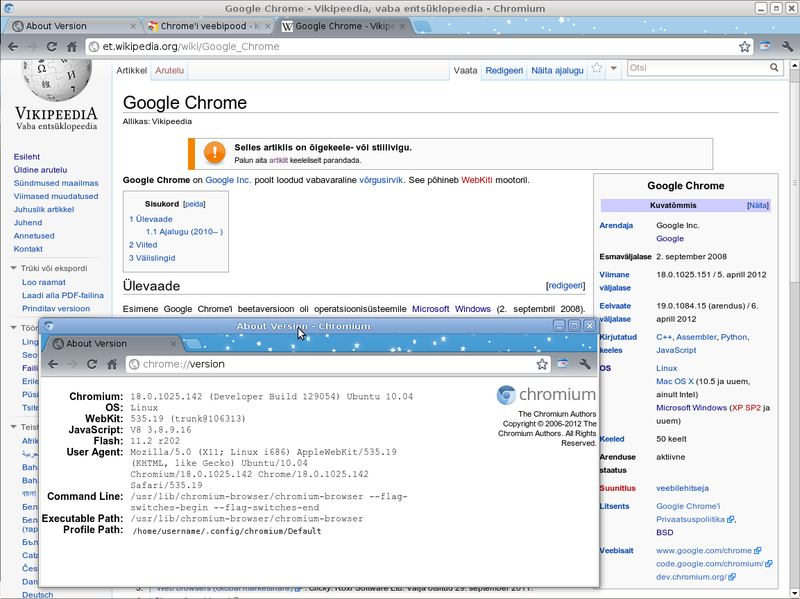Open code.google.com/chromium/ link
The height and width of the screenshot is (599, 800).
(710, 564)
